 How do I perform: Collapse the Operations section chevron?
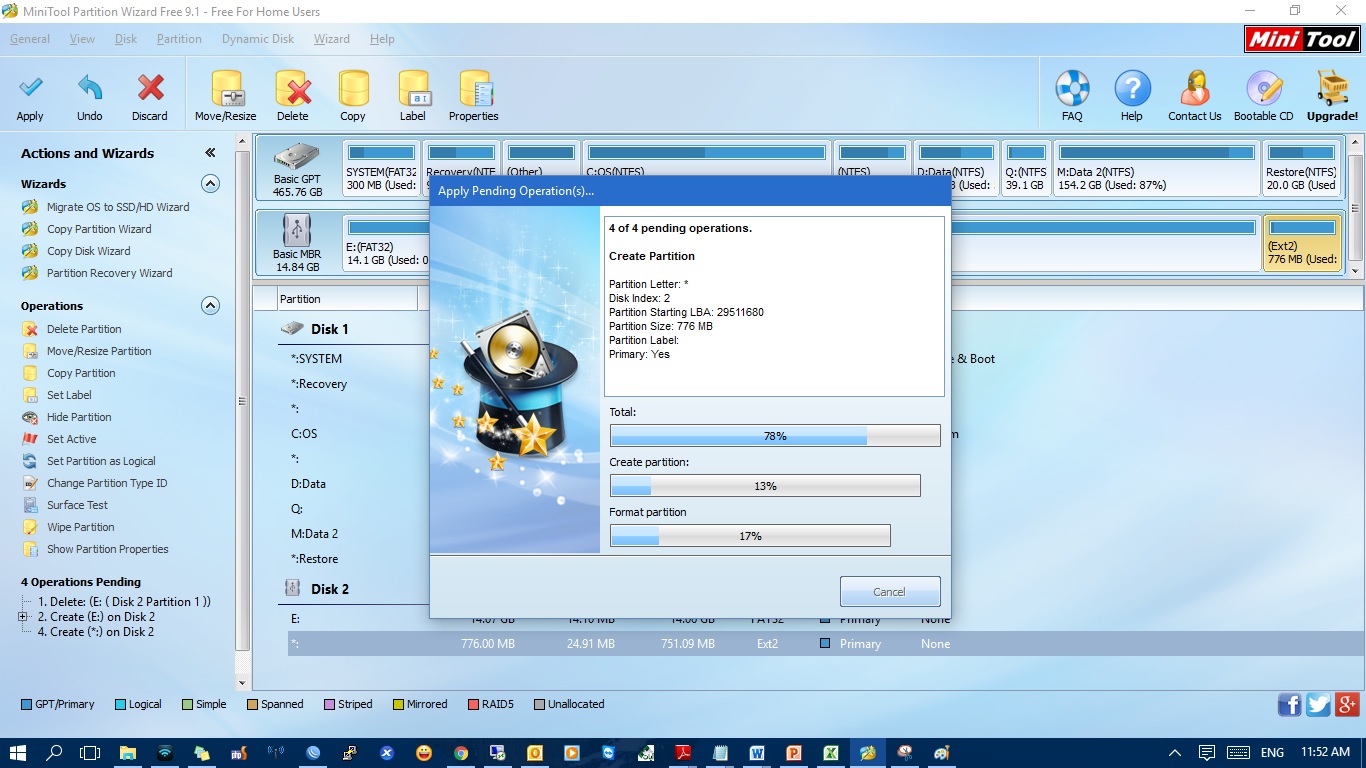point(210,306)
